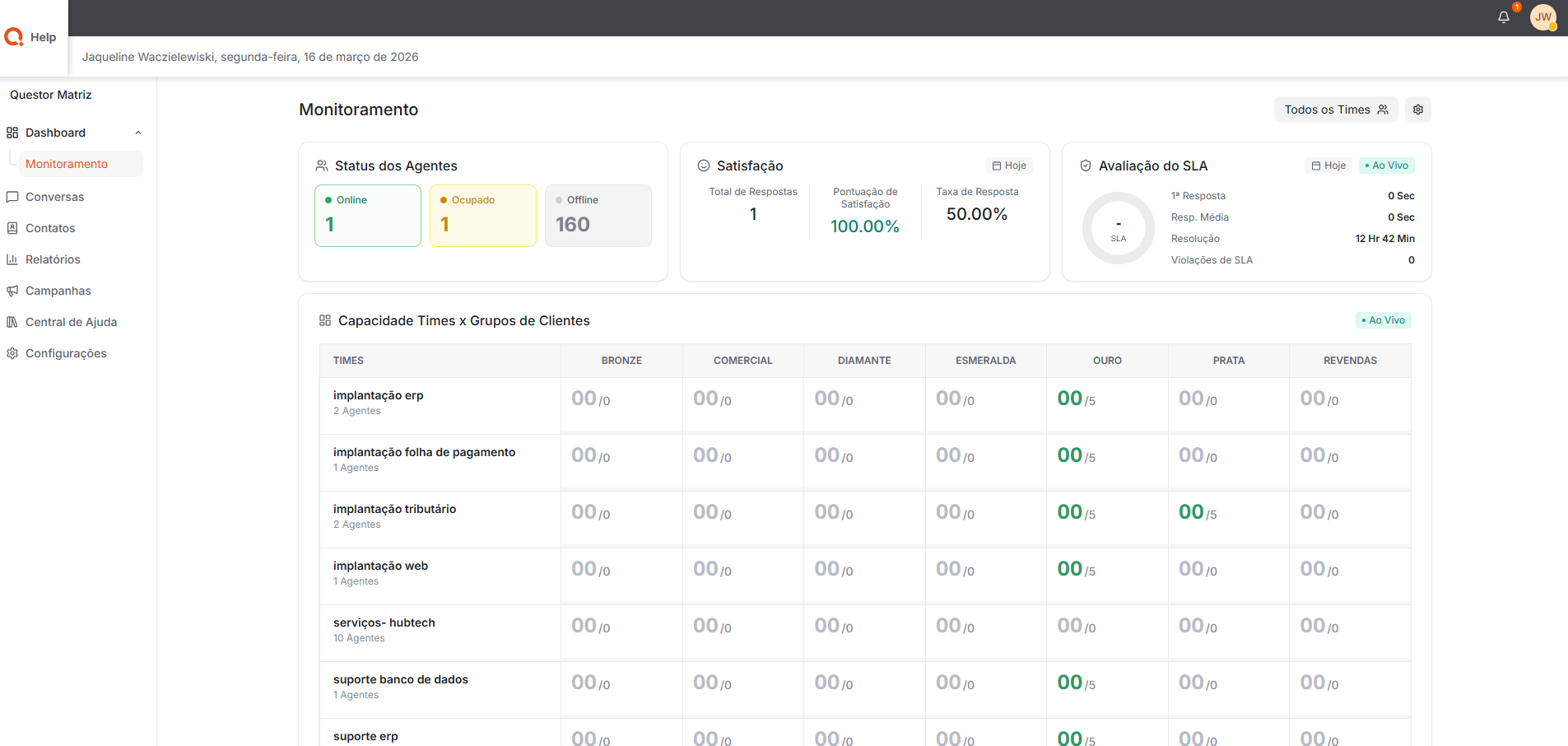Image resolution: width=1568 pixels, height=746 pixels.
Task: Toggle Ao Vivo on capacity table
Action: click(x=1383, y=320)
